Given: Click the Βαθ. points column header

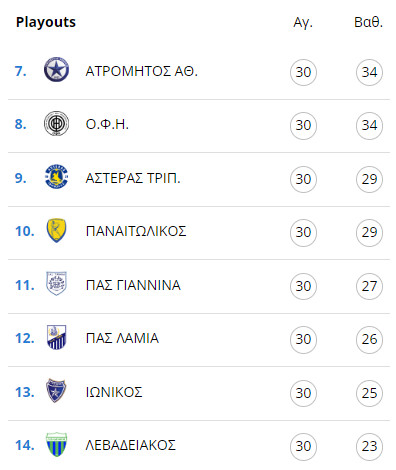Looking at the screenshot, I should tap(368, 22).
